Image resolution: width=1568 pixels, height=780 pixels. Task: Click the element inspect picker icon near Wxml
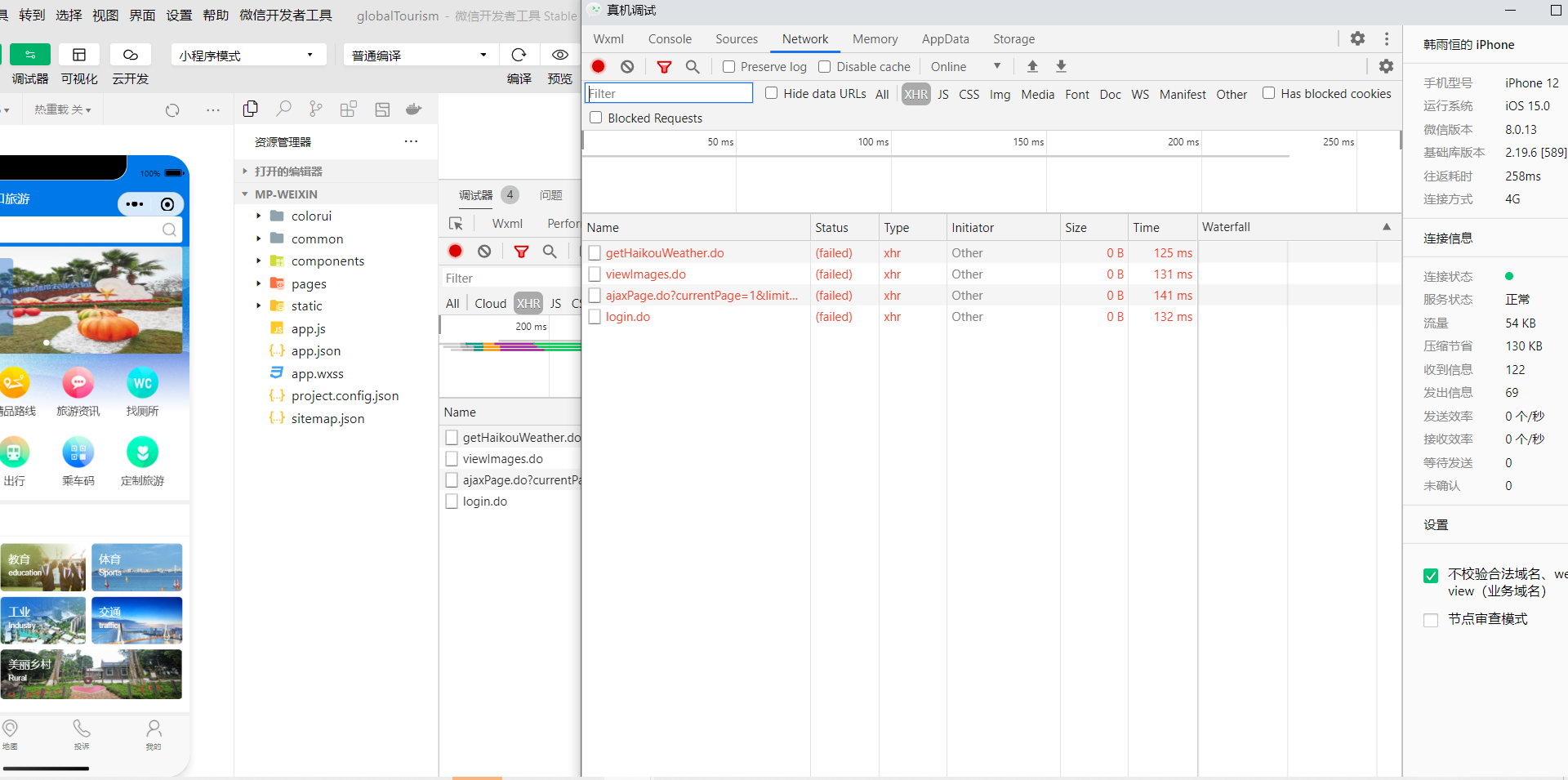click(456, 223)
